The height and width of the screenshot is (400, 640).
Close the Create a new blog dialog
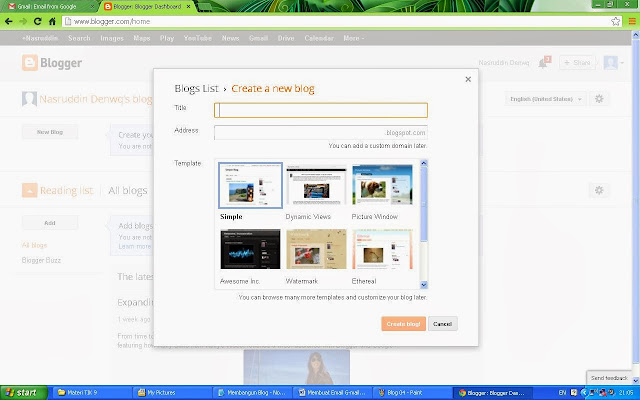(x=468, y=79)
